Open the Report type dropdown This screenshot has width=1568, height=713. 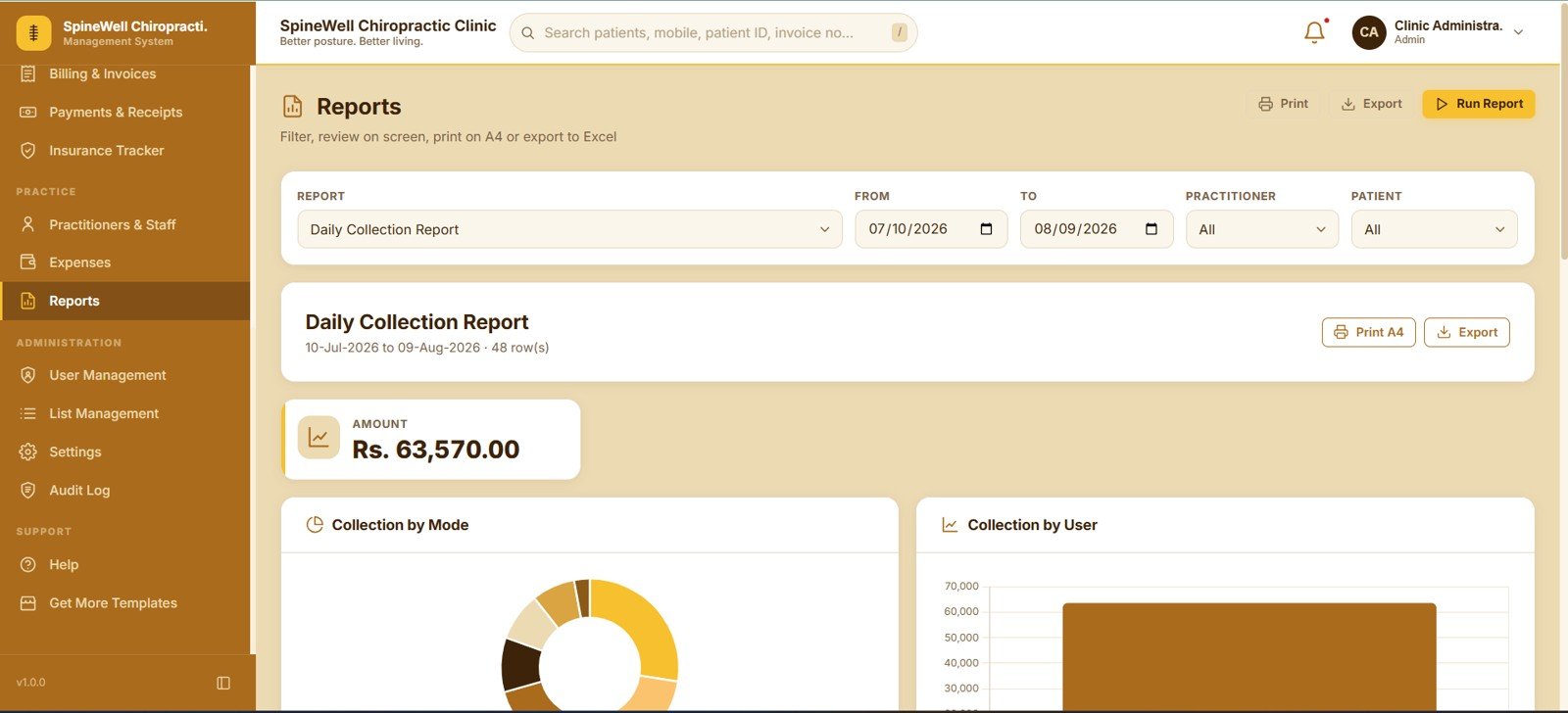pos(569,229)
